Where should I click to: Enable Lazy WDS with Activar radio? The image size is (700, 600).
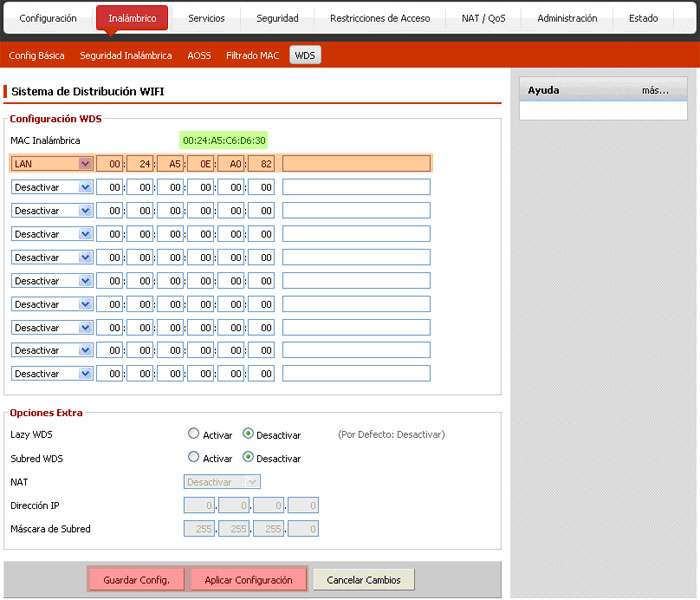(x=194, y=434)
